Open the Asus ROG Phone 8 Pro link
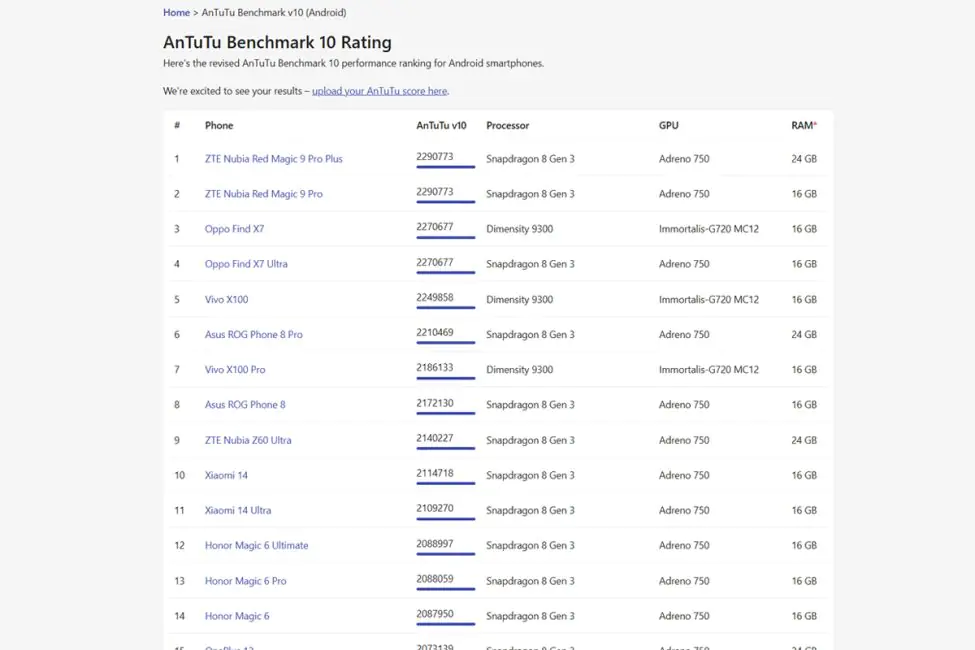This screenshot has width=975, height=650. point(254,335)
